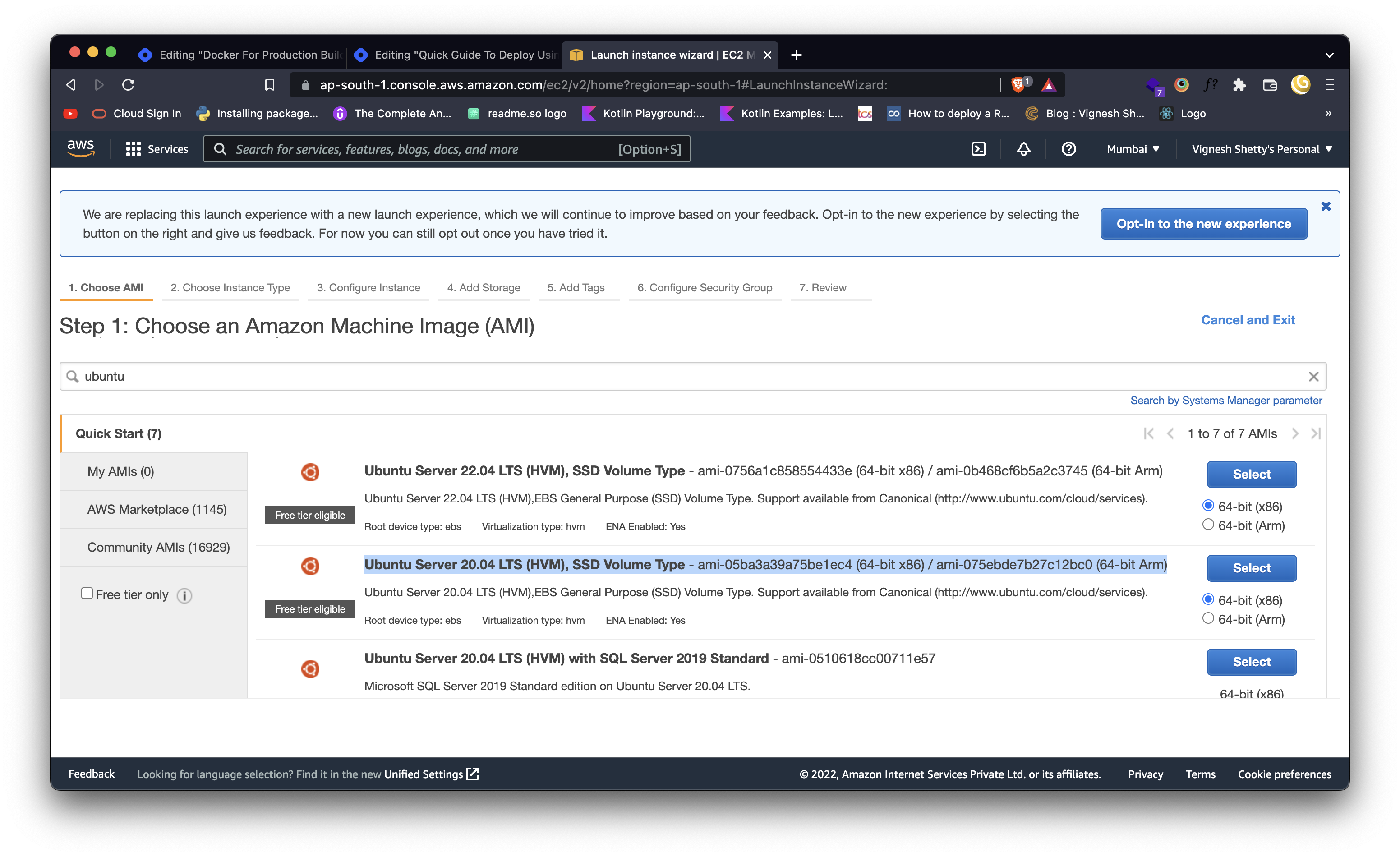Click the AWS logo home icon
Image resolution: width=1400 pixels, height=857 pixels.
tap(81, 148)
